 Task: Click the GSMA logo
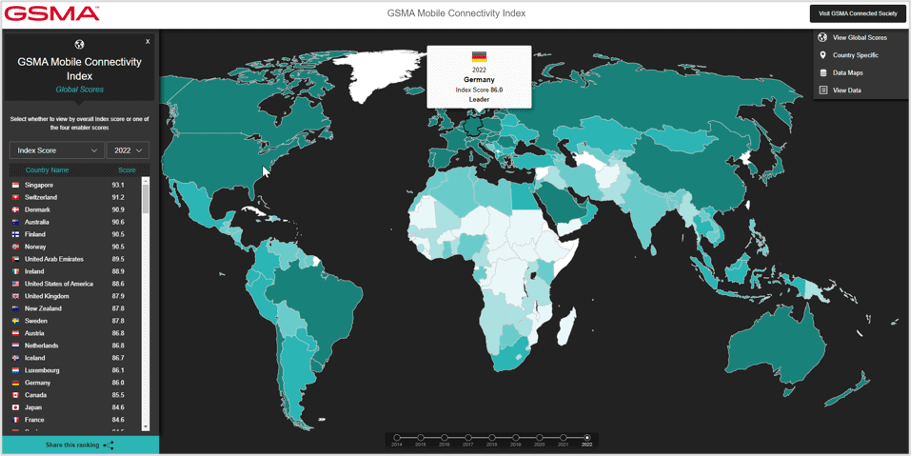click(x=53, y=13)
